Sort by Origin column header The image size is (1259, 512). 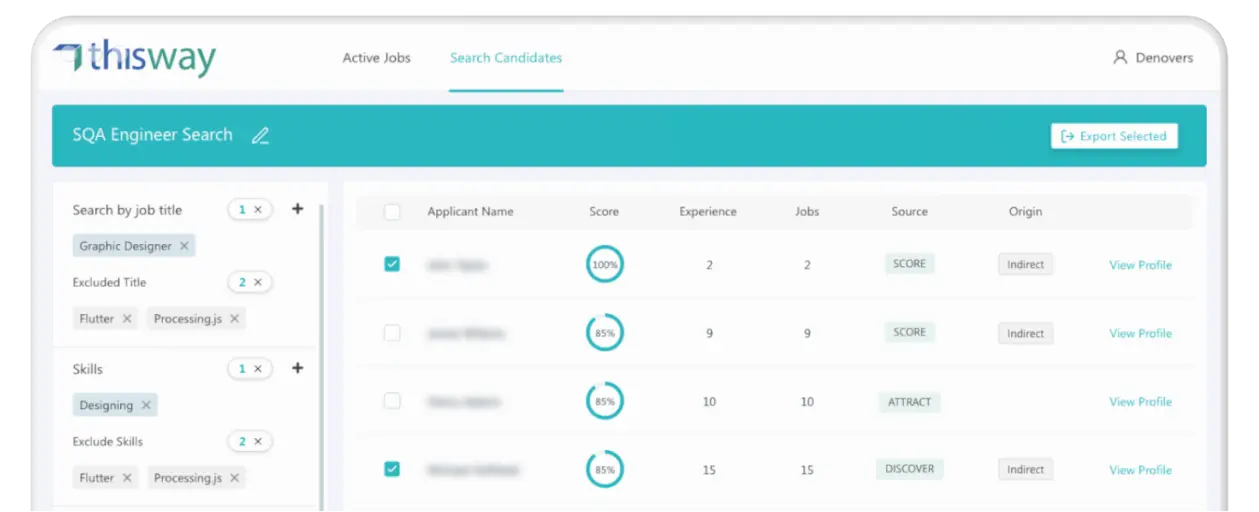(x=1025, y=212)
